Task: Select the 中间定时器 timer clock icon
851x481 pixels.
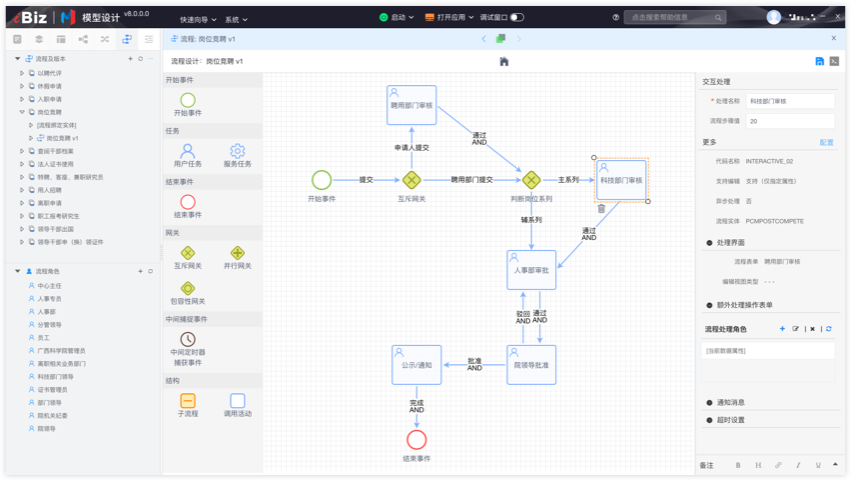Action: coord(188,339)
